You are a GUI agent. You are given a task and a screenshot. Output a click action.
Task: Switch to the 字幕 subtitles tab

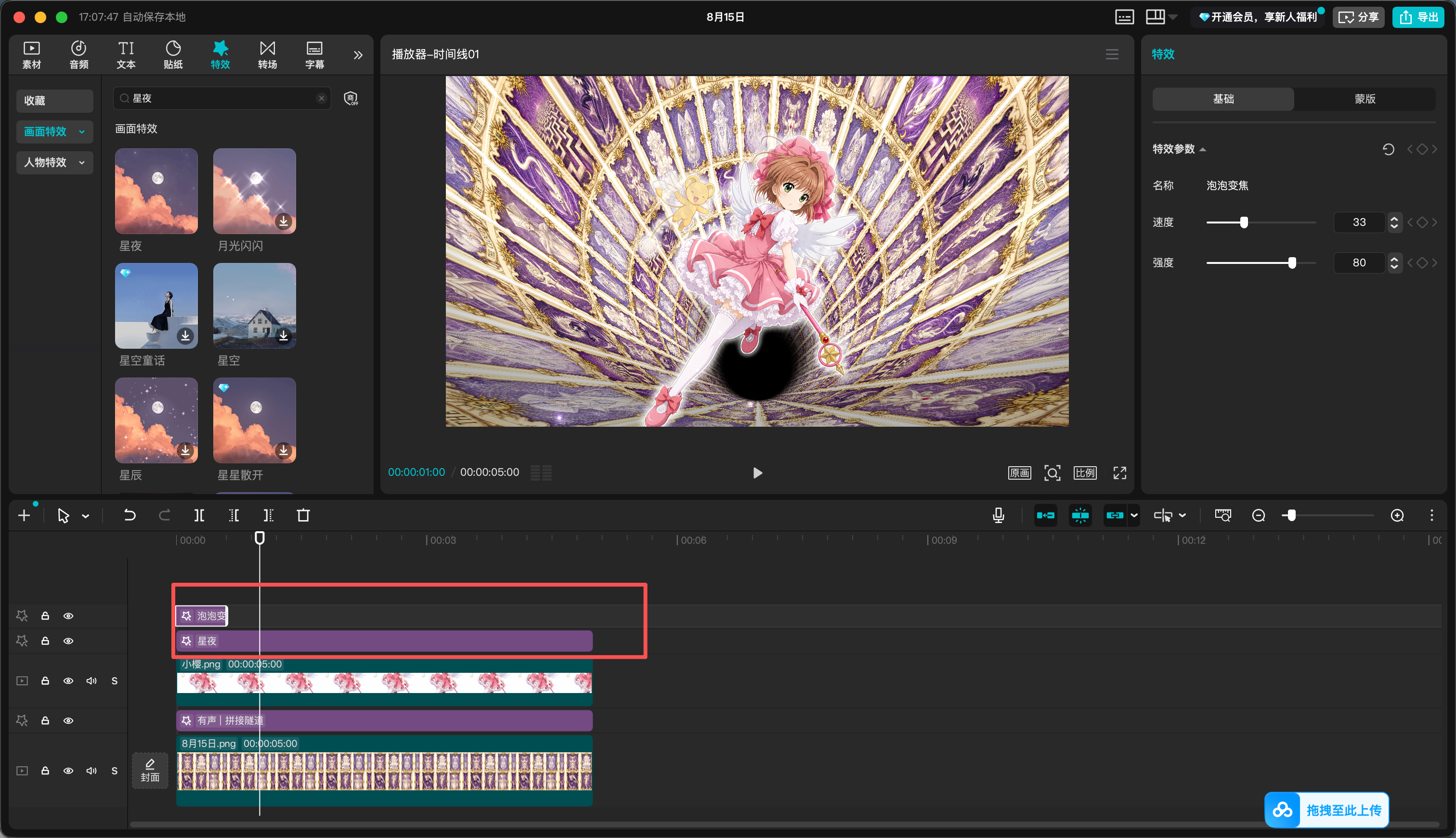pyautogui.click(x=315, y=55)
